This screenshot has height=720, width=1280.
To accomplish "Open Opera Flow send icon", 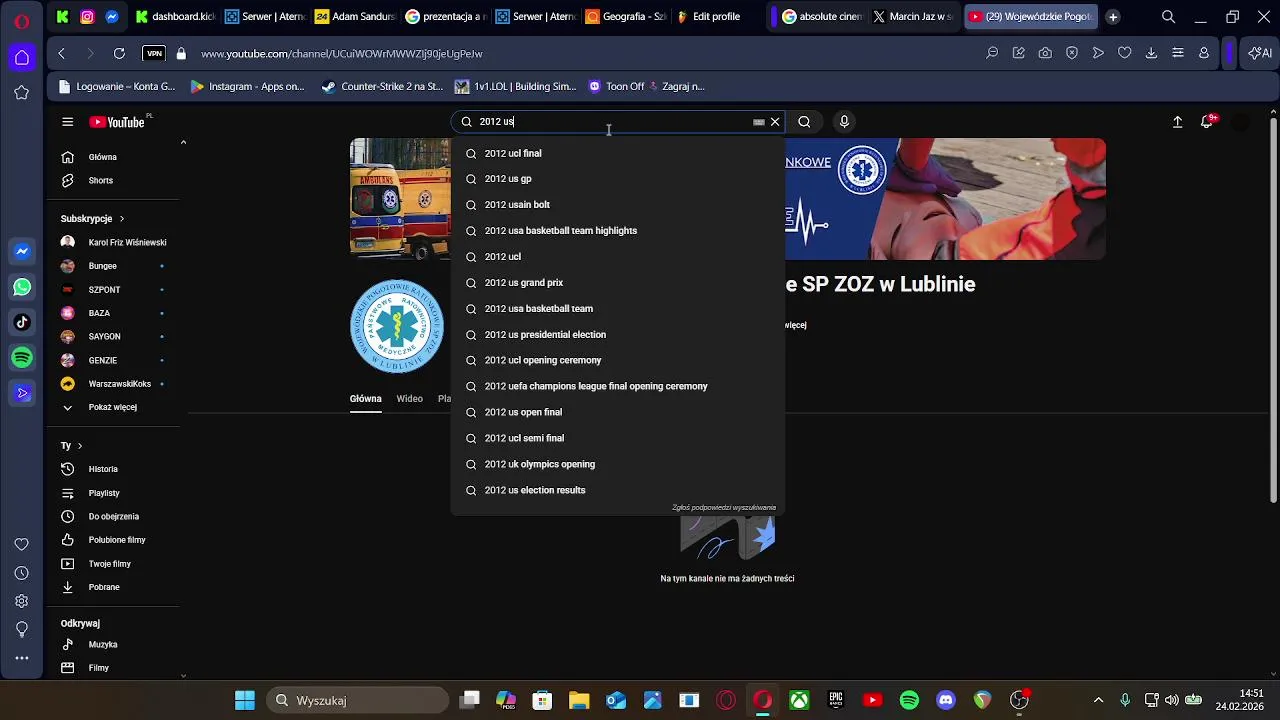I will tap(1098, 53).
